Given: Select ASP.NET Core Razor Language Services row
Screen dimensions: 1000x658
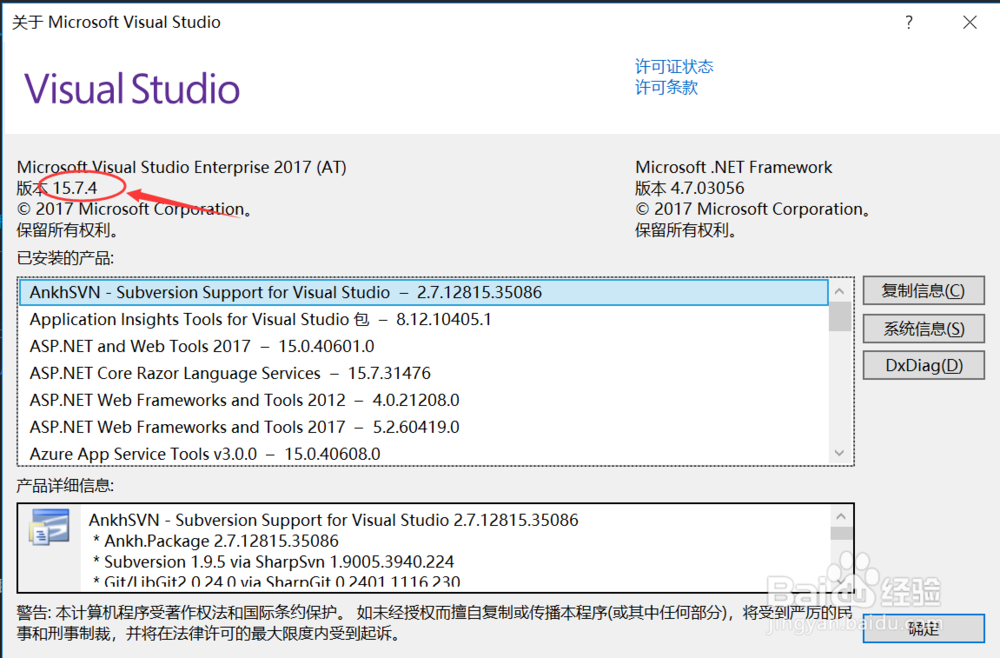Looking at the screenshot, I should pyautogui.click(x=424, y=373).
